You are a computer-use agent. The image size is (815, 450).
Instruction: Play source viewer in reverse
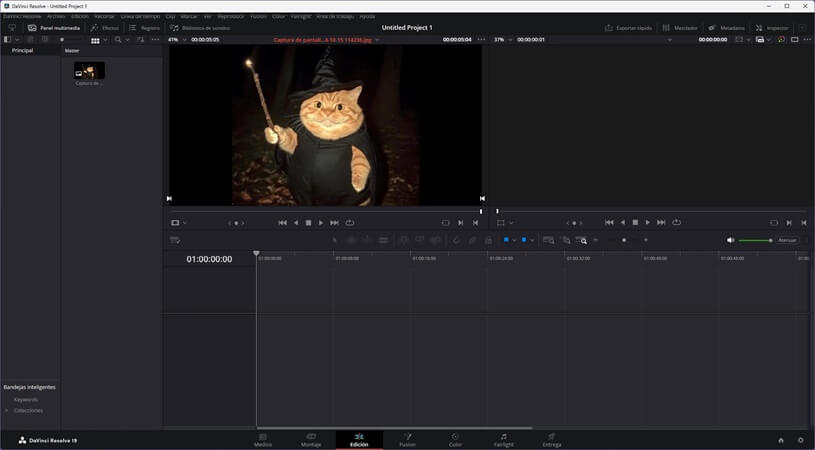point(296,222)
